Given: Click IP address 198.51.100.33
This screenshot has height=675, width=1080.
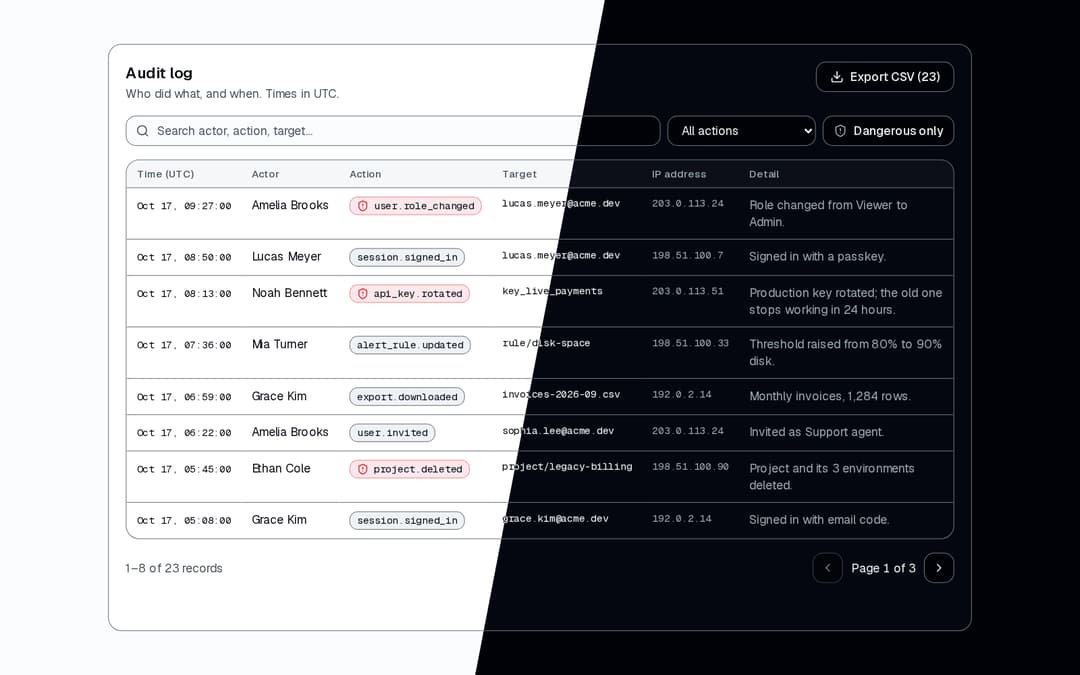Looking at the screenshot, I should (690, 343).
